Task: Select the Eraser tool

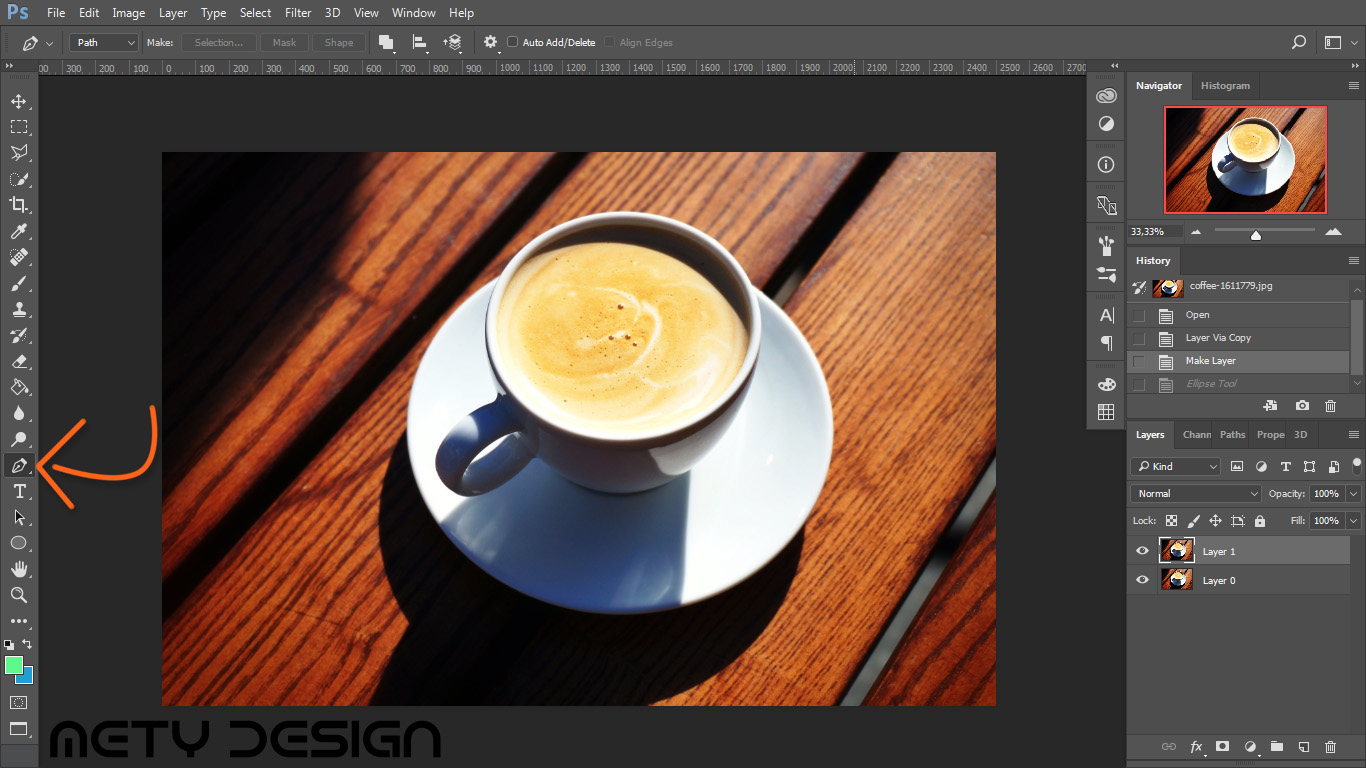Action: 18,361
